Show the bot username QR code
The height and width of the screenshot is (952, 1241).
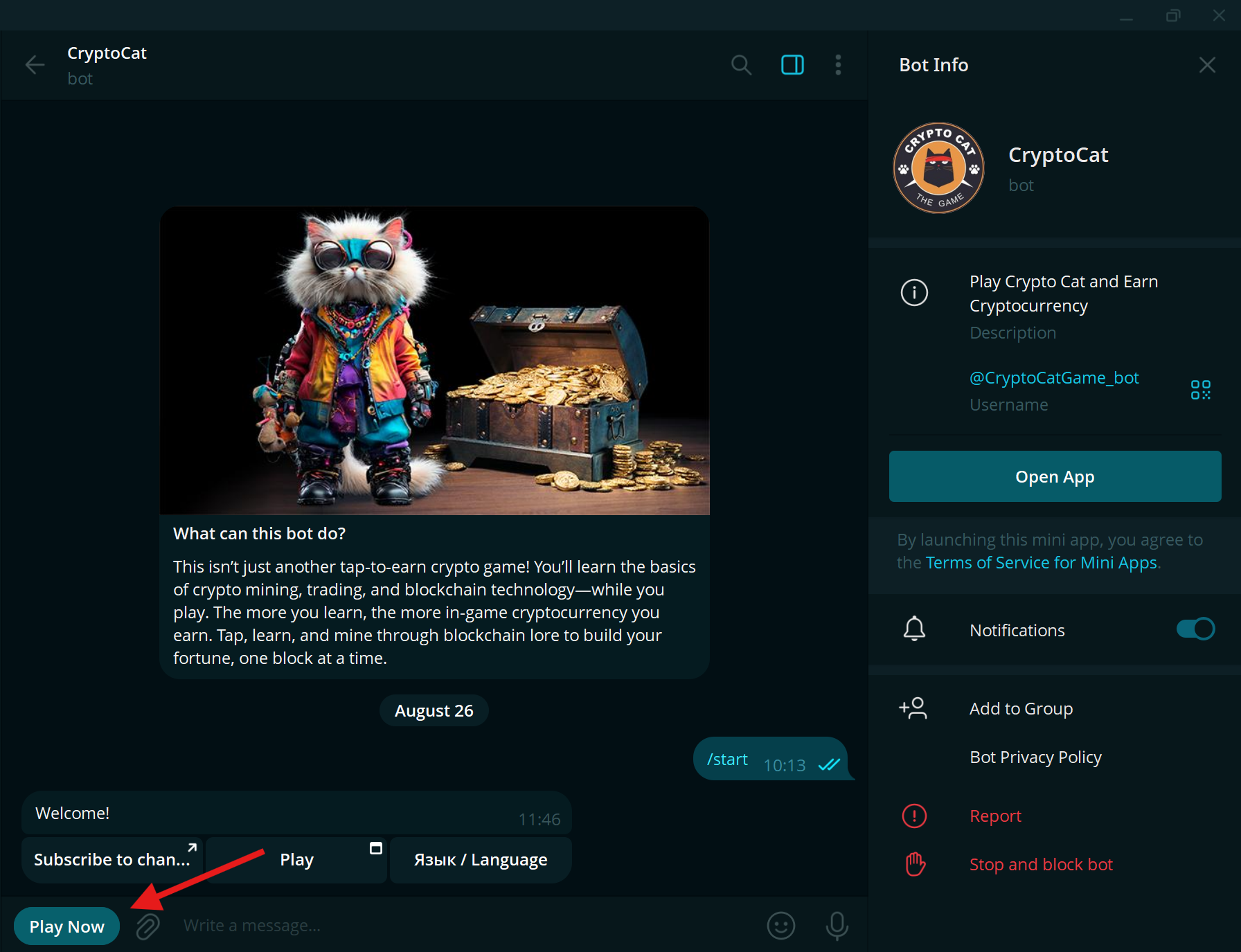(1200, 390)
